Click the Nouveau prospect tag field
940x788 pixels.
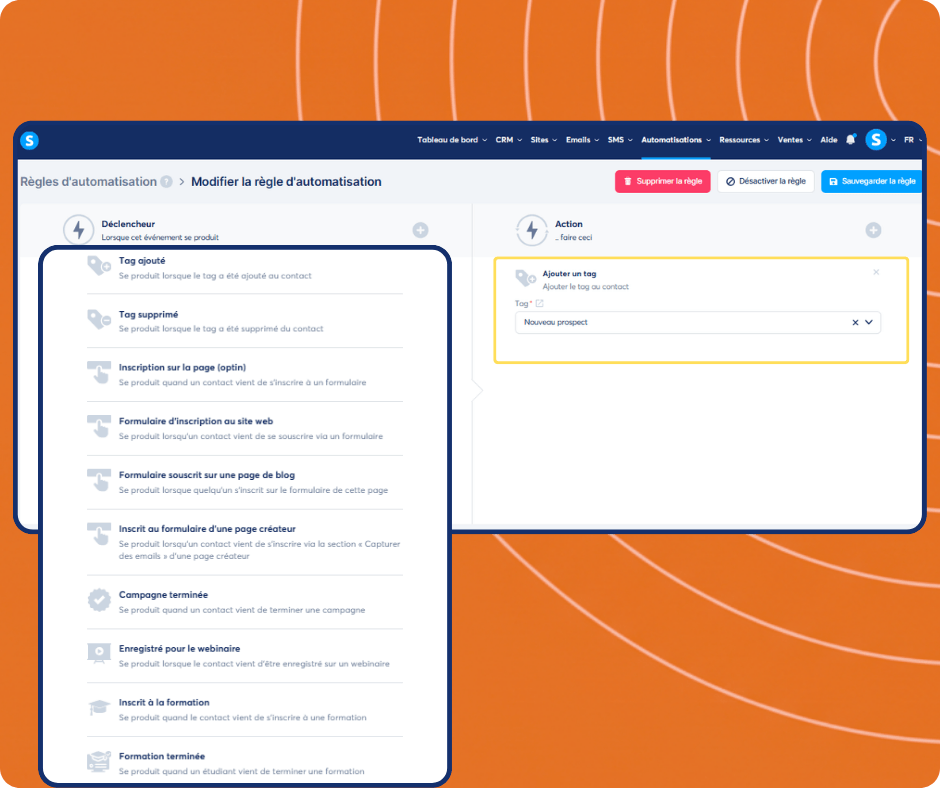pos(698,323)
